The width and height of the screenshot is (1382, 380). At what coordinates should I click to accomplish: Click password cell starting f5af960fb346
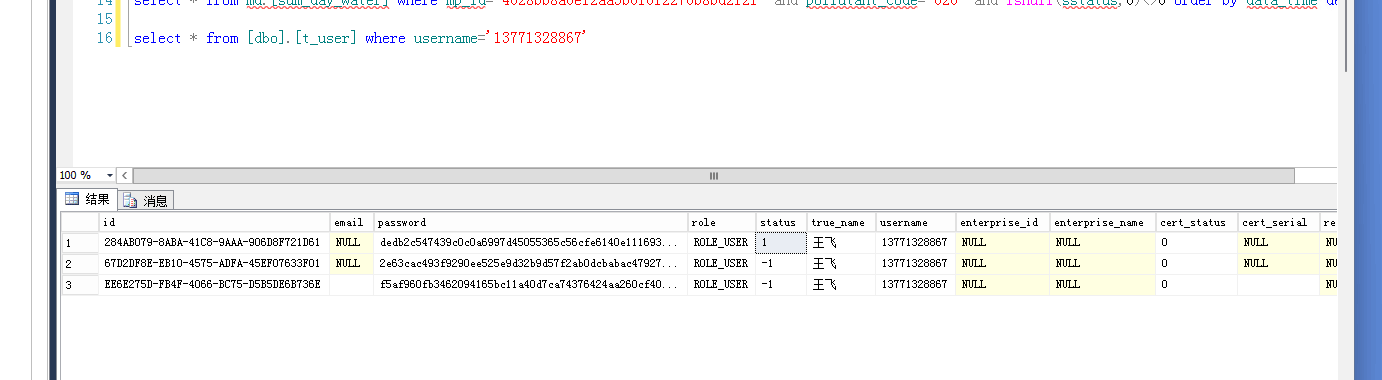pyautogui.click(x=531, y=284)
